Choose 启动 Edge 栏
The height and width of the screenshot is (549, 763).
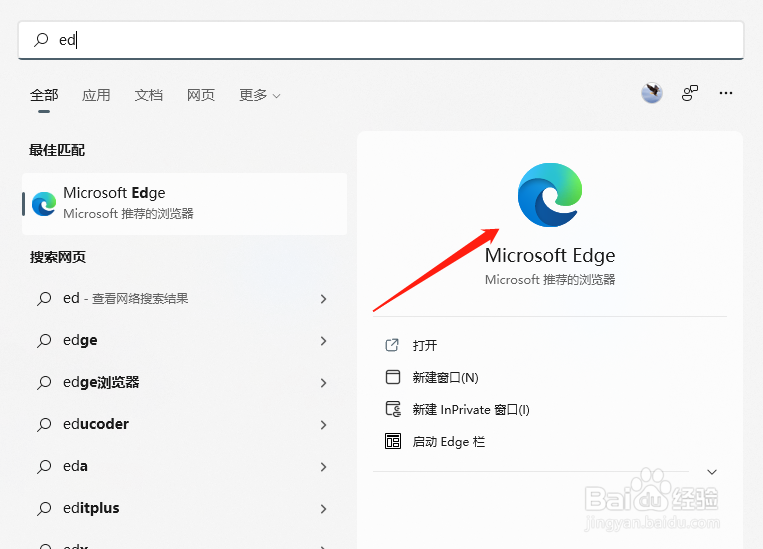coord(449,442)
